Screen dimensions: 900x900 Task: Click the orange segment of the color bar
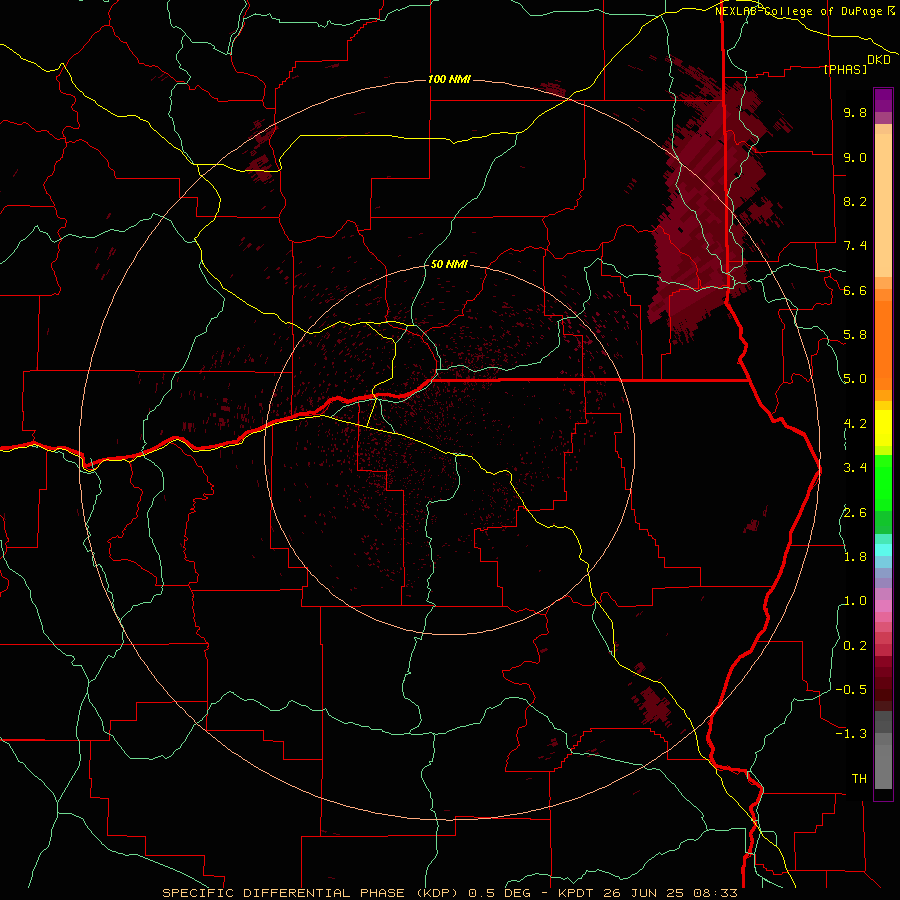[883, 345]
